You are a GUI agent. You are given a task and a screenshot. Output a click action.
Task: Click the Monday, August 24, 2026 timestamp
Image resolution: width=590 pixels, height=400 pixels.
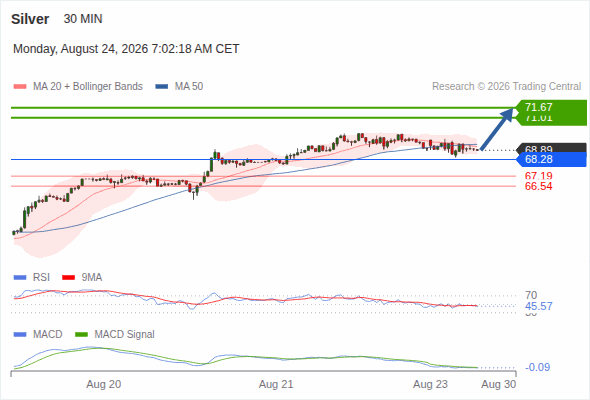point(126,49)
